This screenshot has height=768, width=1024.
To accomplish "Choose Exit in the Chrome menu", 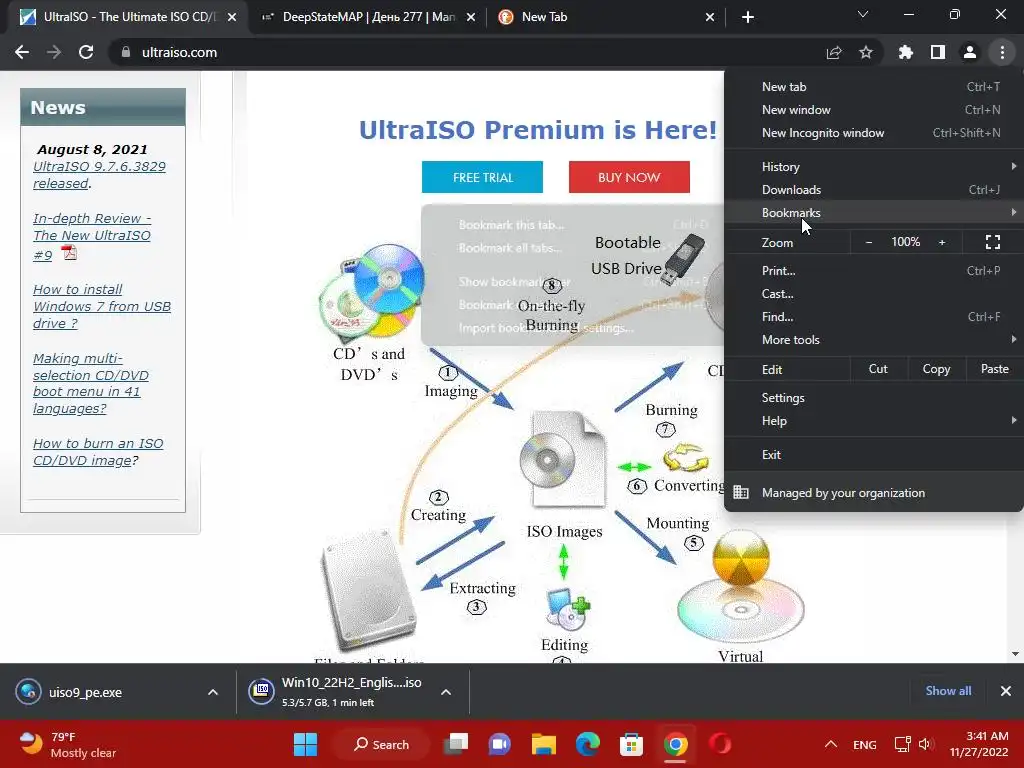I will coord(874,455).
